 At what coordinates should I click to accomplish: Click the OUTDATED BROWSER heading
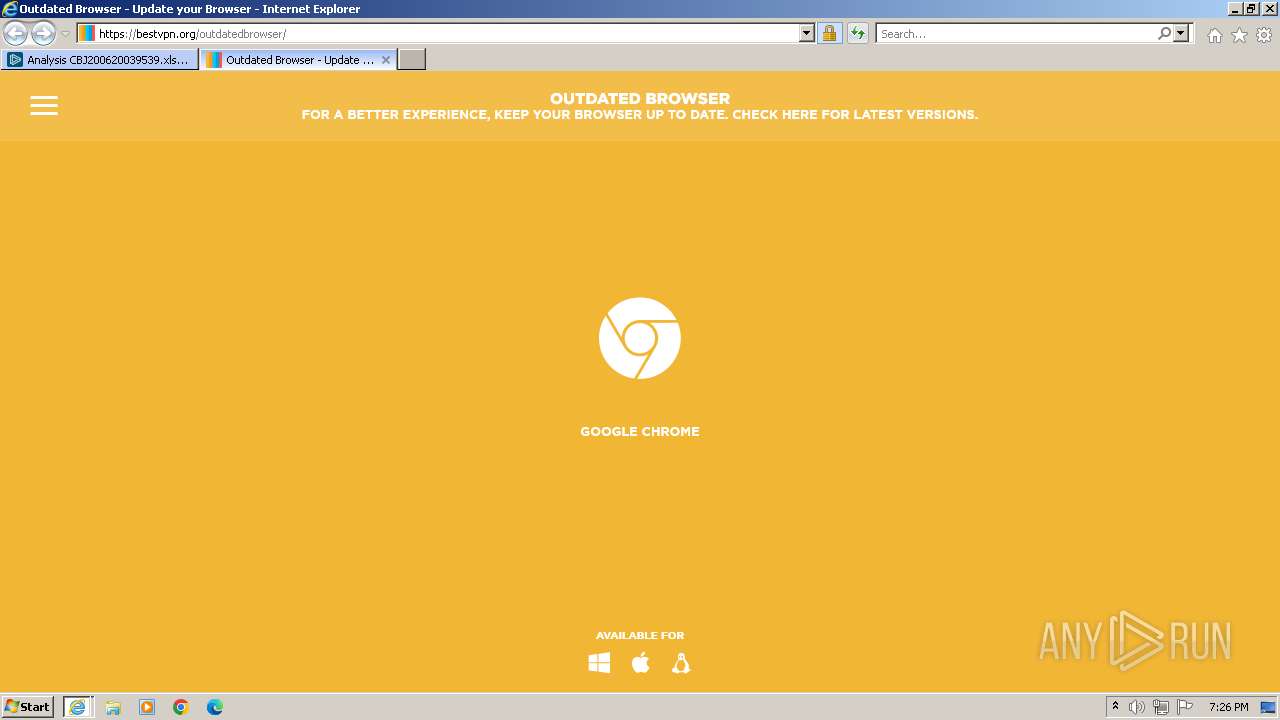pos(640,99)
